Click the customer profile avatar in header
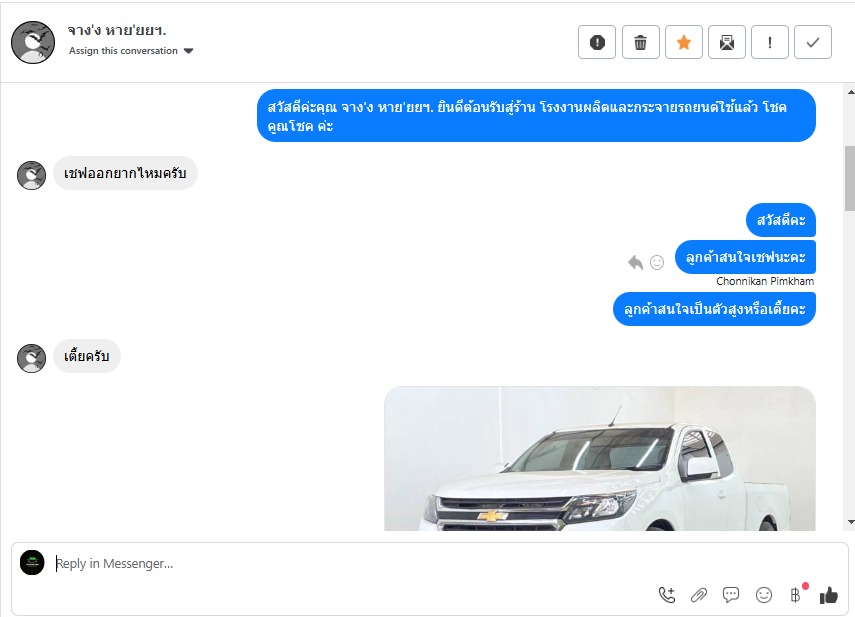 click(x=33, y=43)
